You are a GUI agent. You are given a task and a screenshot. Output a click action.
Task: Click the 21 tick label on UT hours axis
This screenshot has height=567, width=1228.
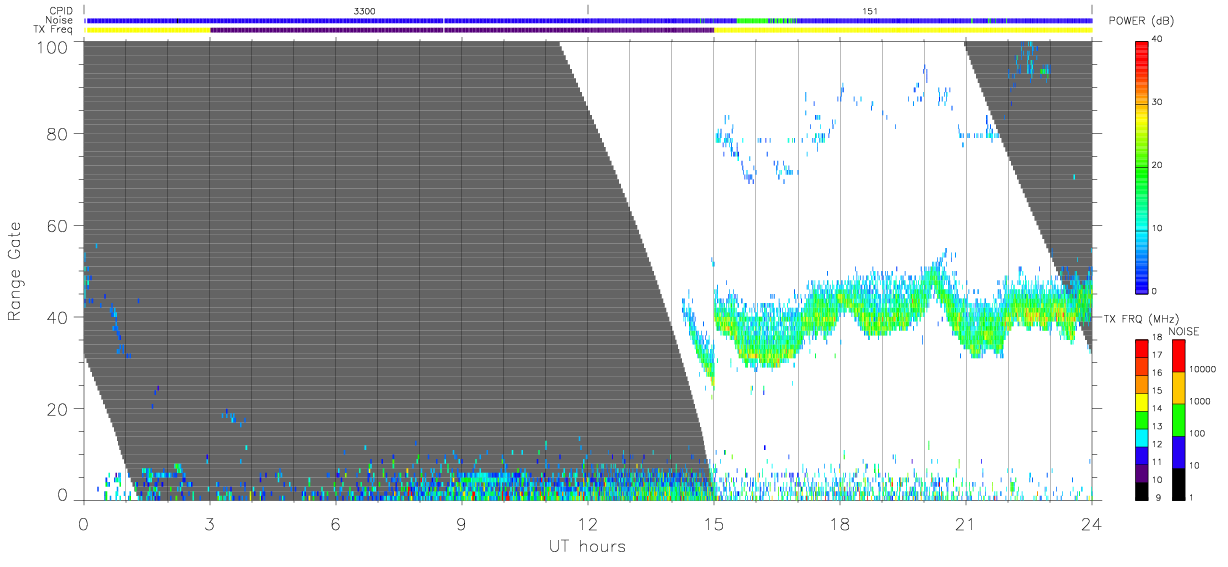(x=966, y=523)
